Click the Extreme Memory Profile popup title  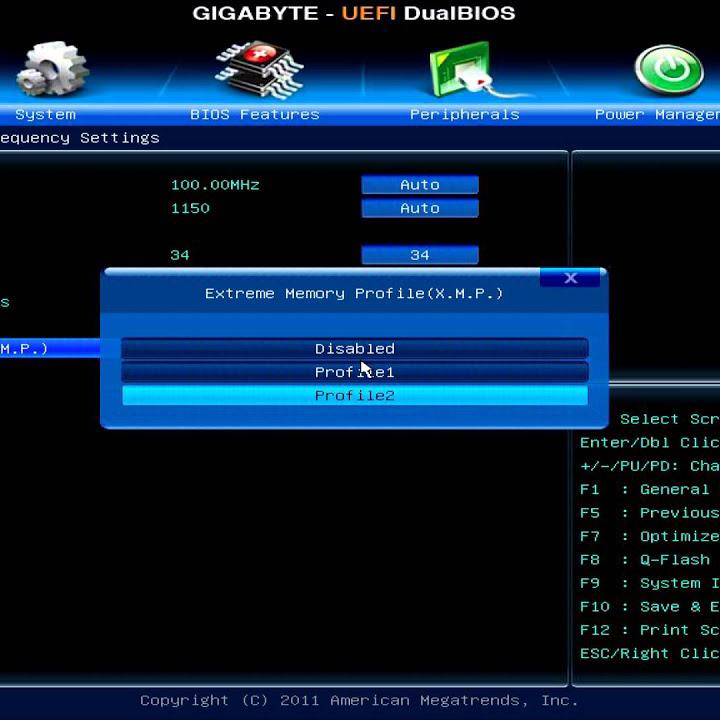pyautogui.click(x=354, y=293)
